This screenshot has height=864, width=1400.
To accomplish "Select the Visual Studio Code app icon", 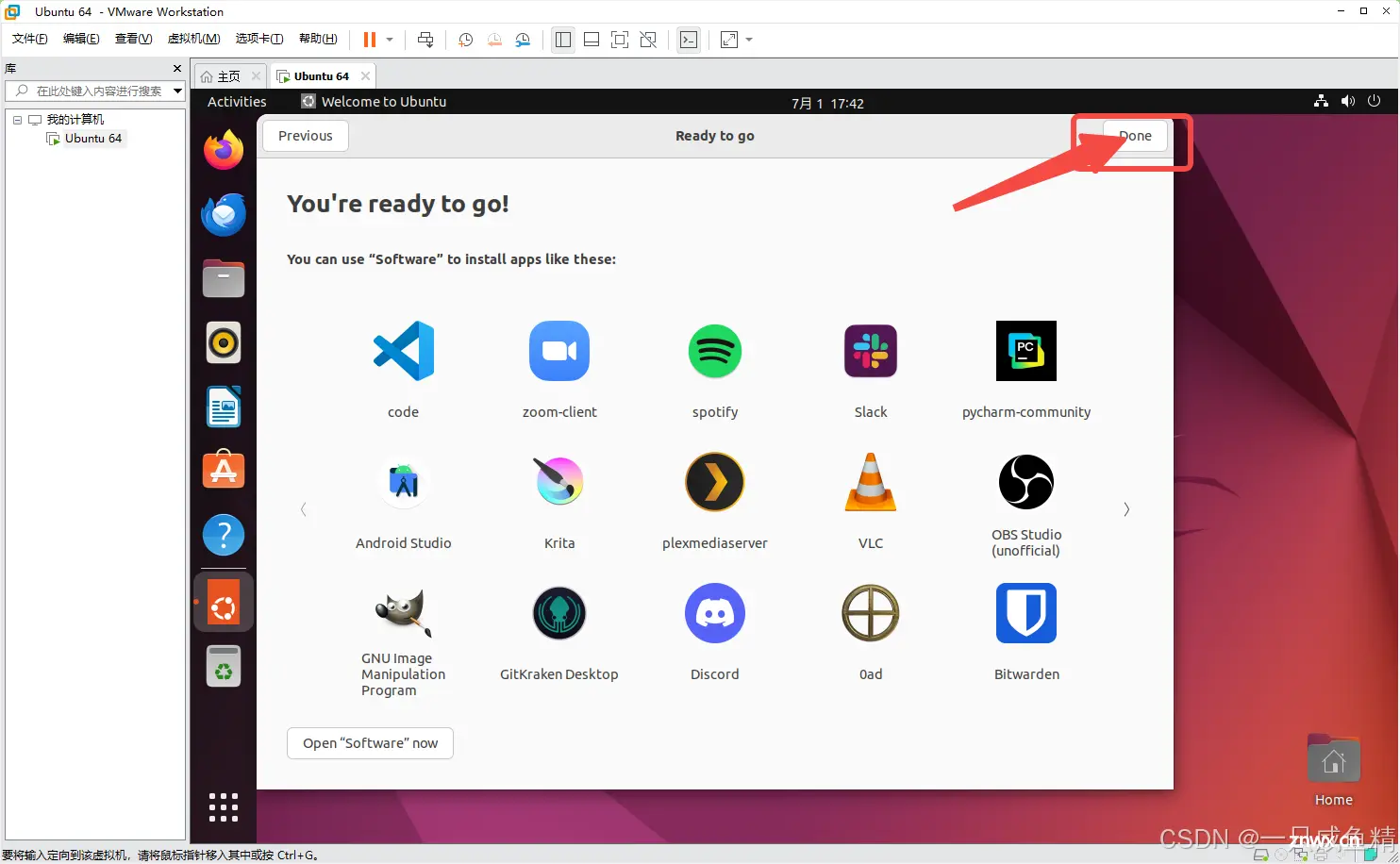I will click(x=404, y=351).
